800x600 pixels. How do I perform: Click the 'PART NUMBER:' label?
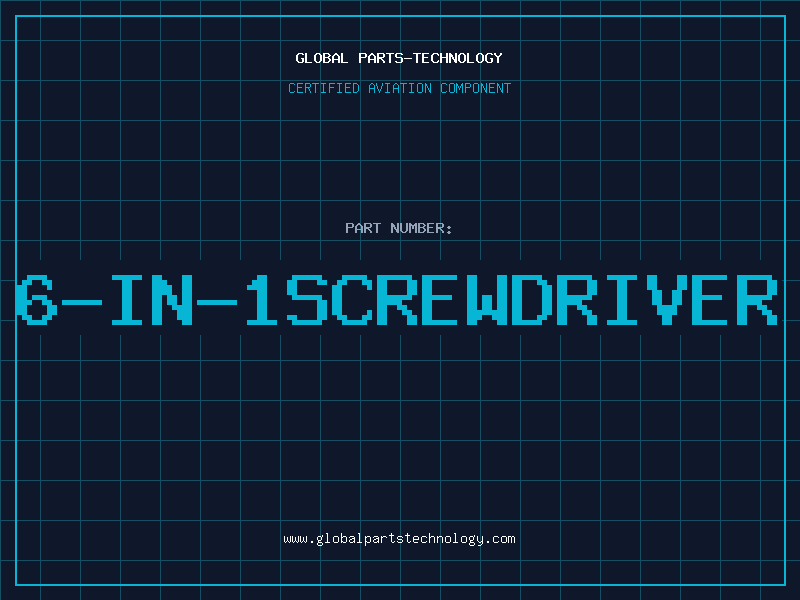[x=399, y=228]
